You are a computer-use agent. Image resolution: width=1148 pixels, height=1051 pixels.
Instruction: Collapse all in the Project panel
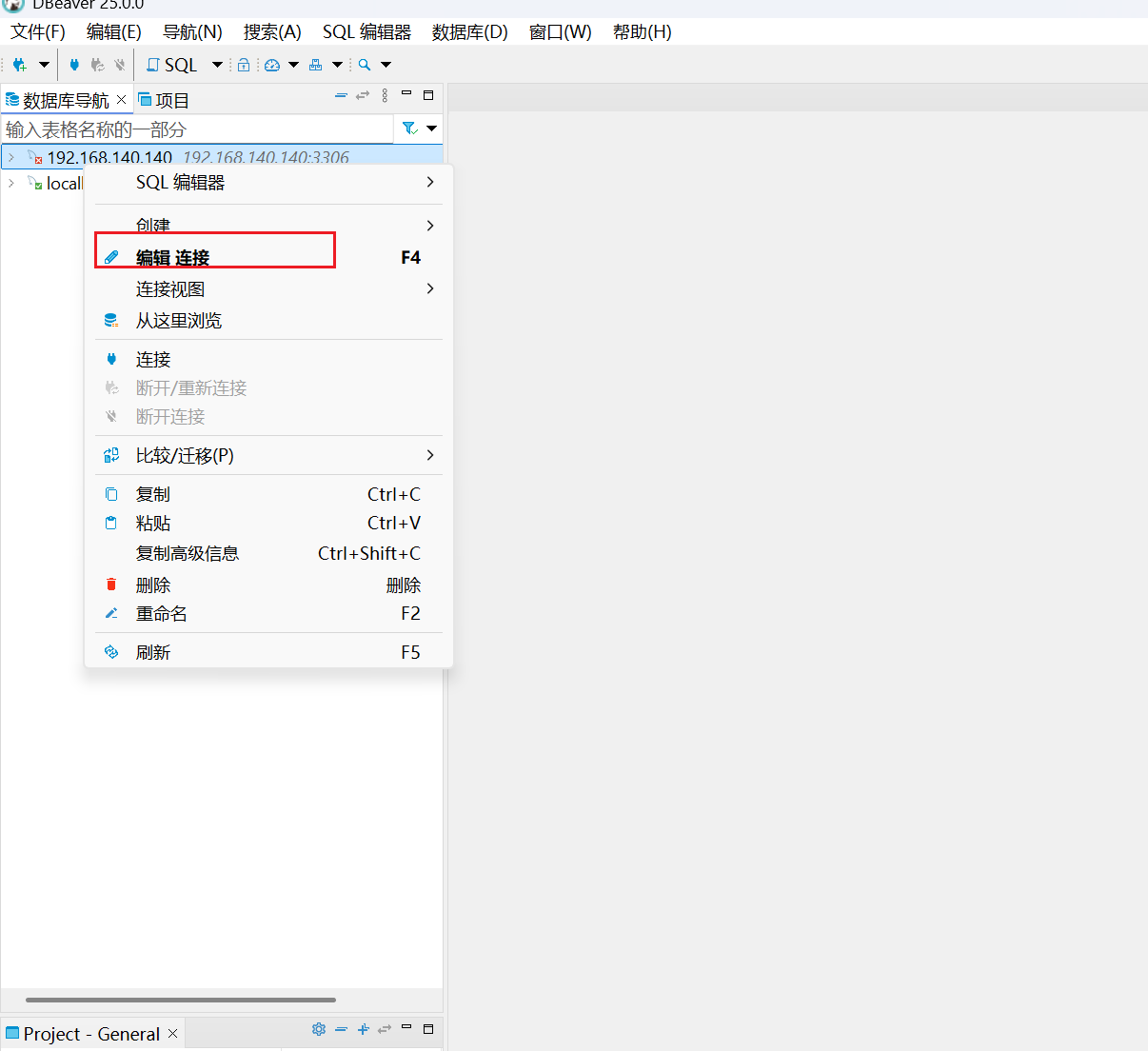(x=341, y=1029)
